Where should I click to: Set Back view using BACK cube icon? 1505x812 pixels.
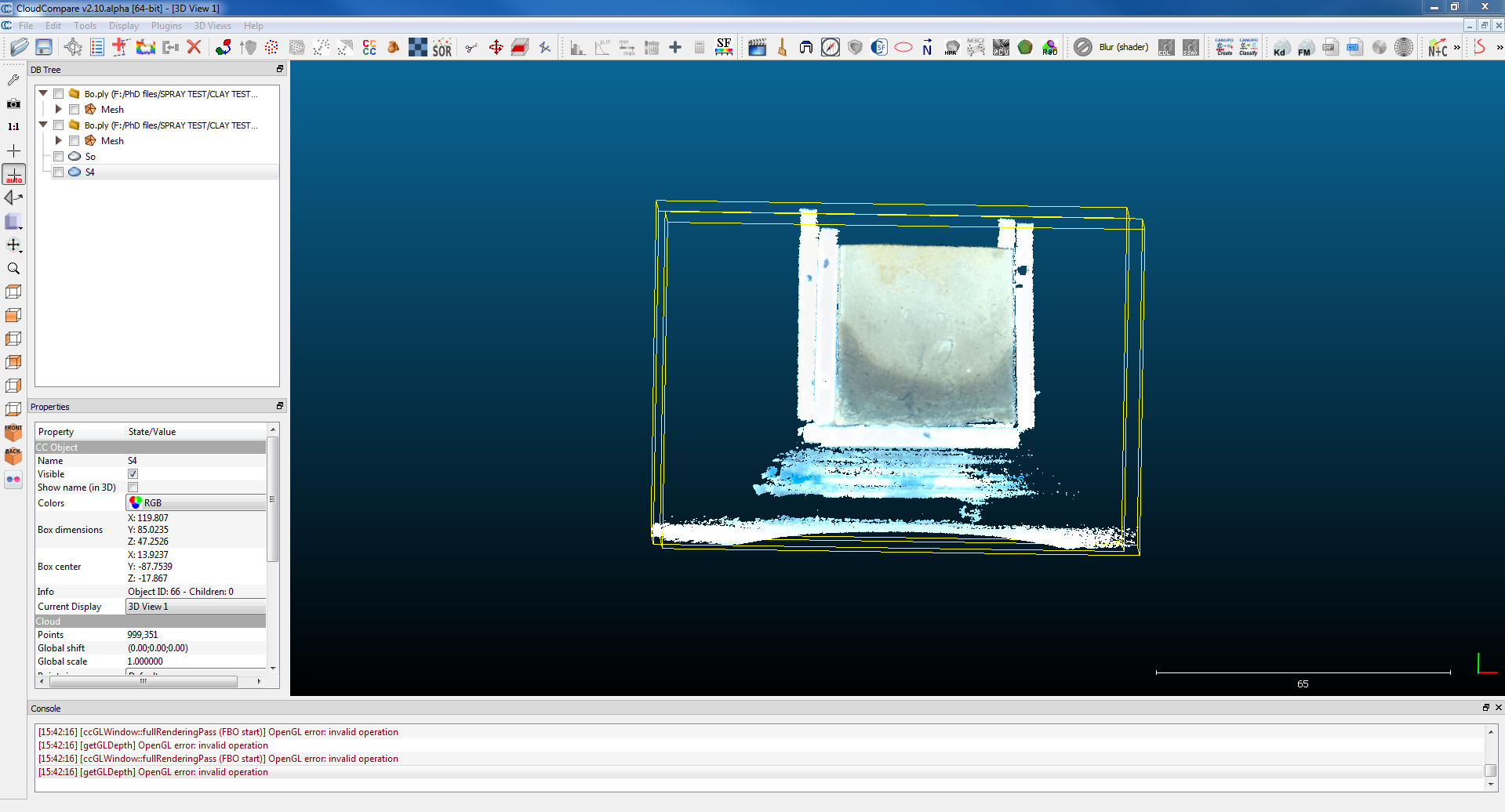[x=13, y=456]
